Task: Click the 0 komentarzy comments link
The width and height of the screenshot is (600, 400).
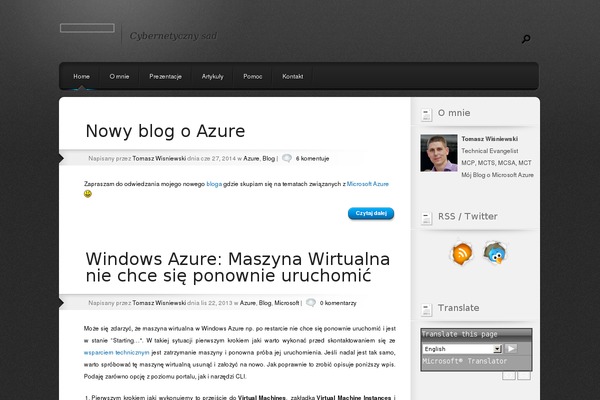Action: pos(338,303)
